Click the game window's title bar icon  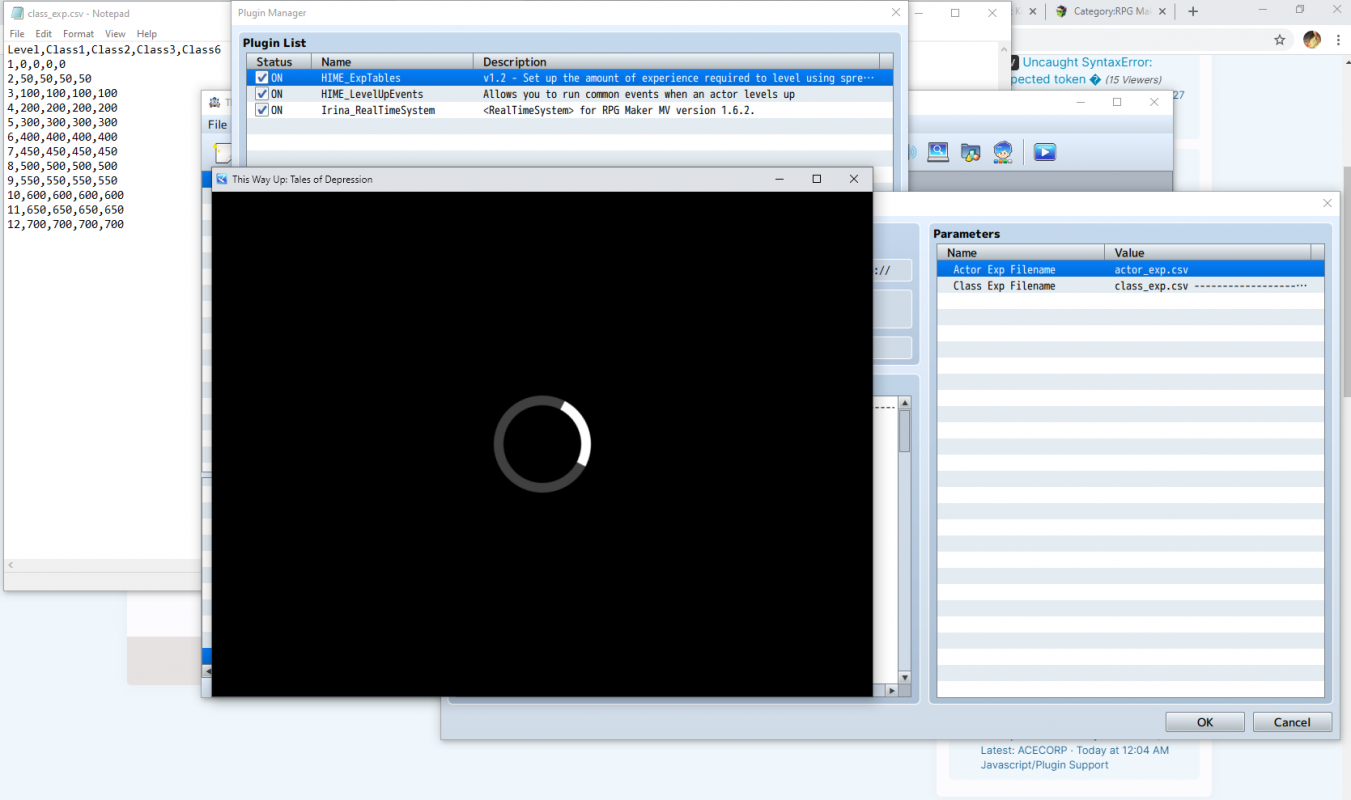221,179
